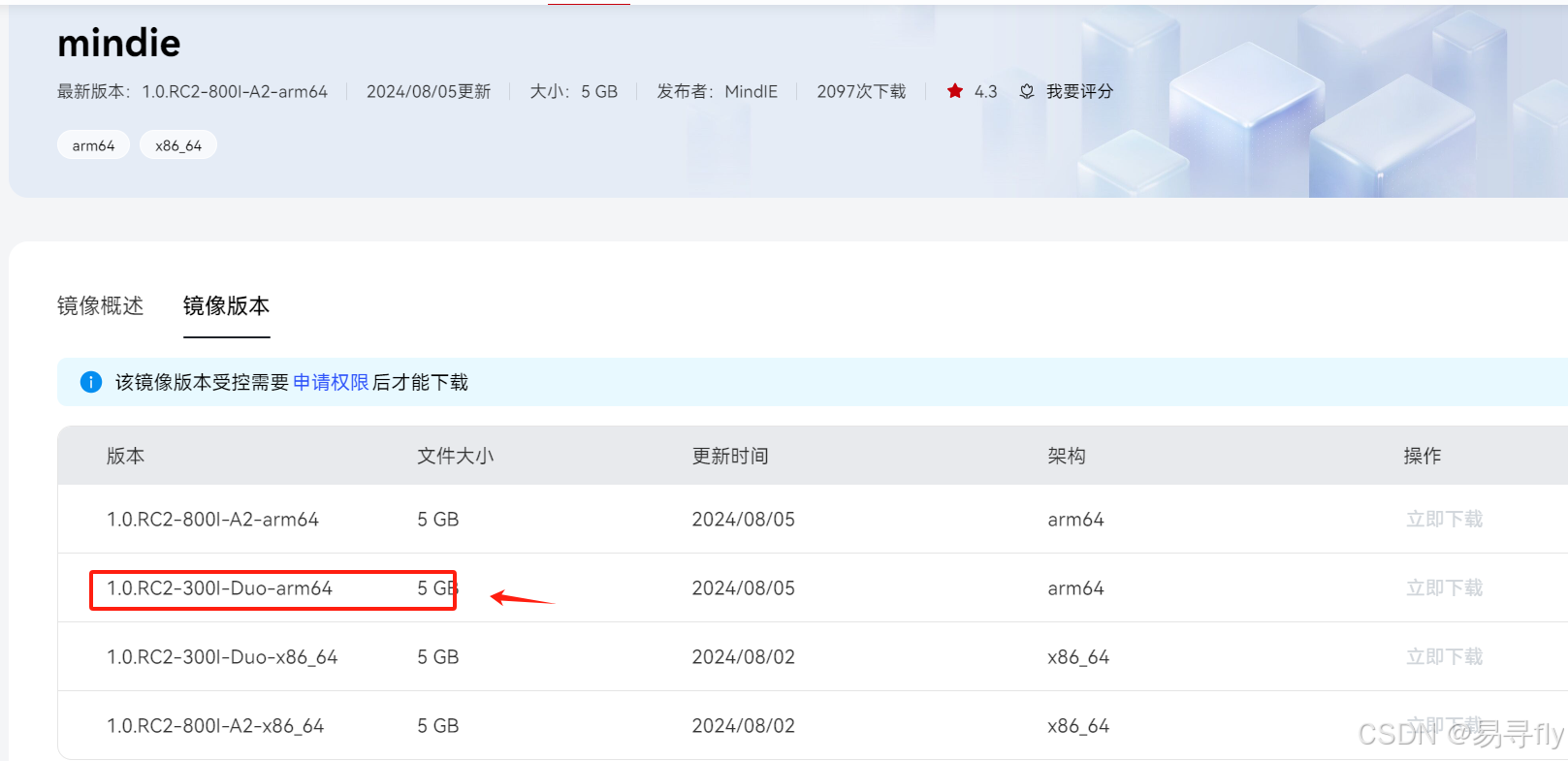The image size is (1568, 761).
Task: Click 立即下载 for 1.0.RC2-800I-A2-arm64
Action: tap(1444, 520)
